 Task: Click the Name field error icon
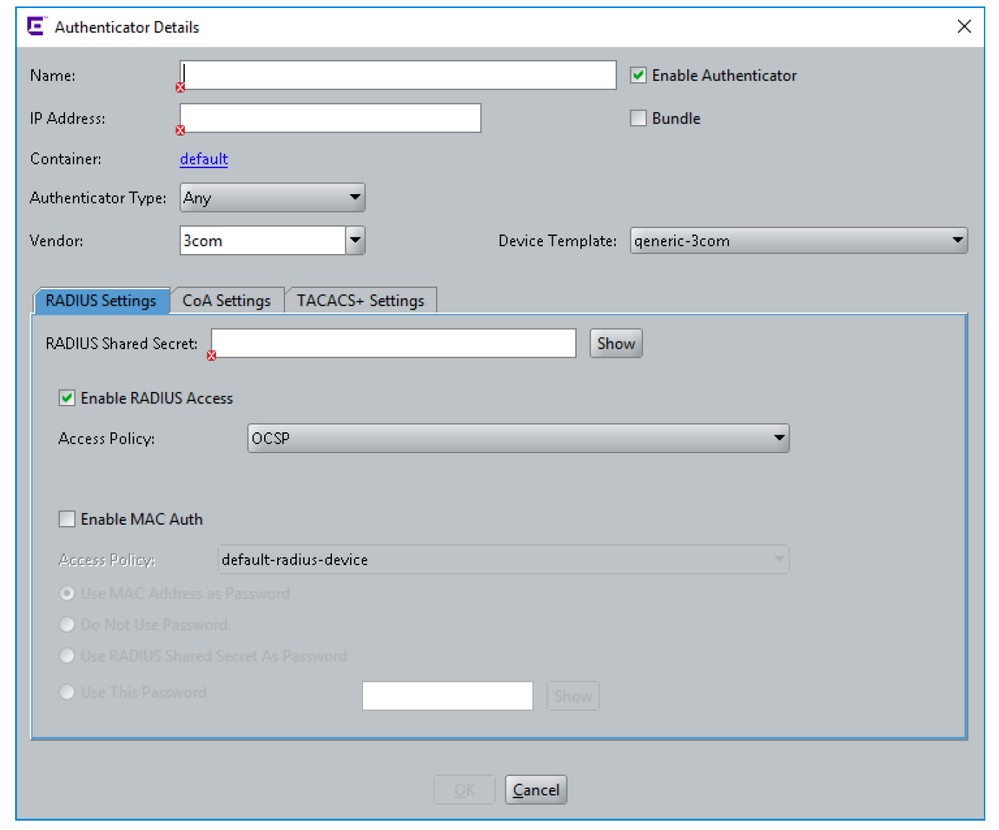(x=181, y=88)
